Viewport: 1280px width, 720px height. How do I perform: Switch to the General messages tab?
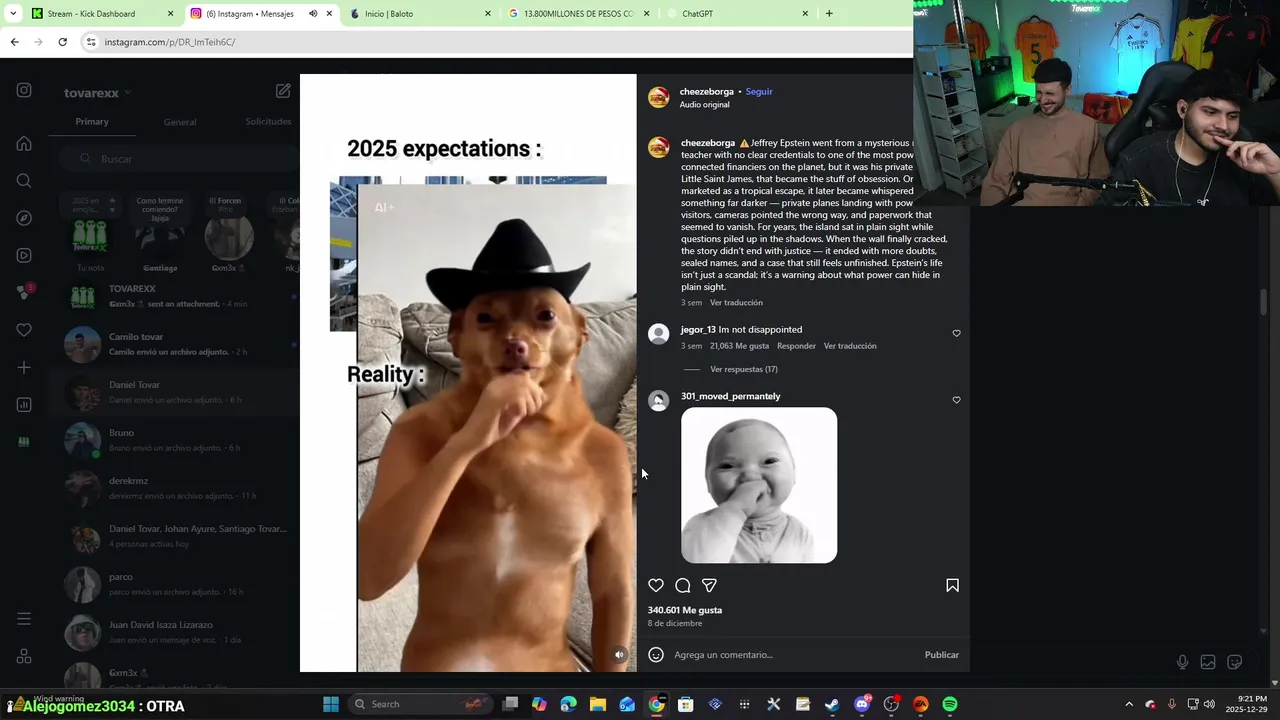click(x=180, y=122)
